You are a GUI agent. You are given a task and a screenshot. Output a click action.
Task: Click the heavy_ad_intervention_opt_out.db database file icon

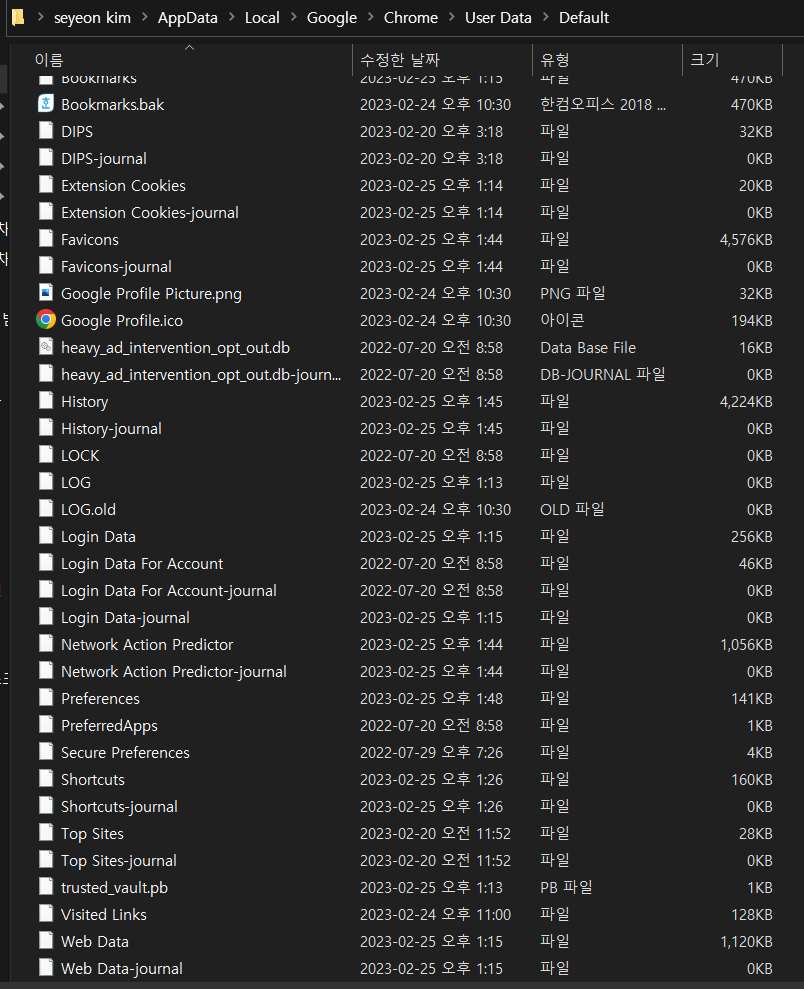[46, 347]
